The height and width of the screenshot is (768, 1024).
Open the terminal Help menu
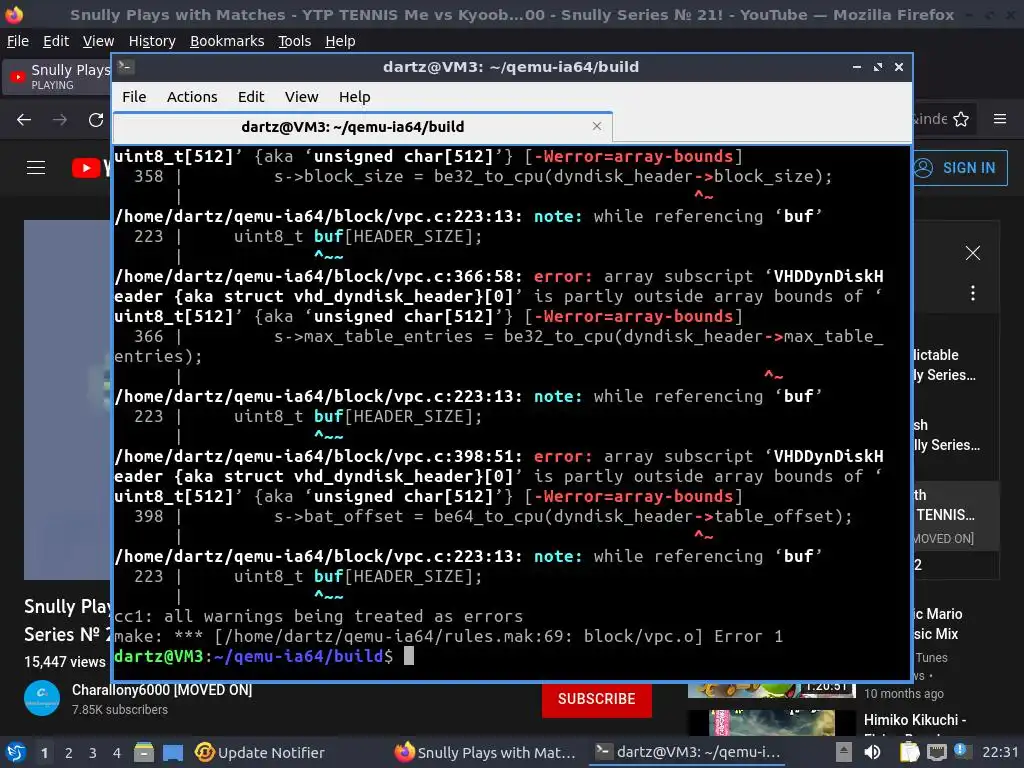pyautogui.click(x=355, y=97)
